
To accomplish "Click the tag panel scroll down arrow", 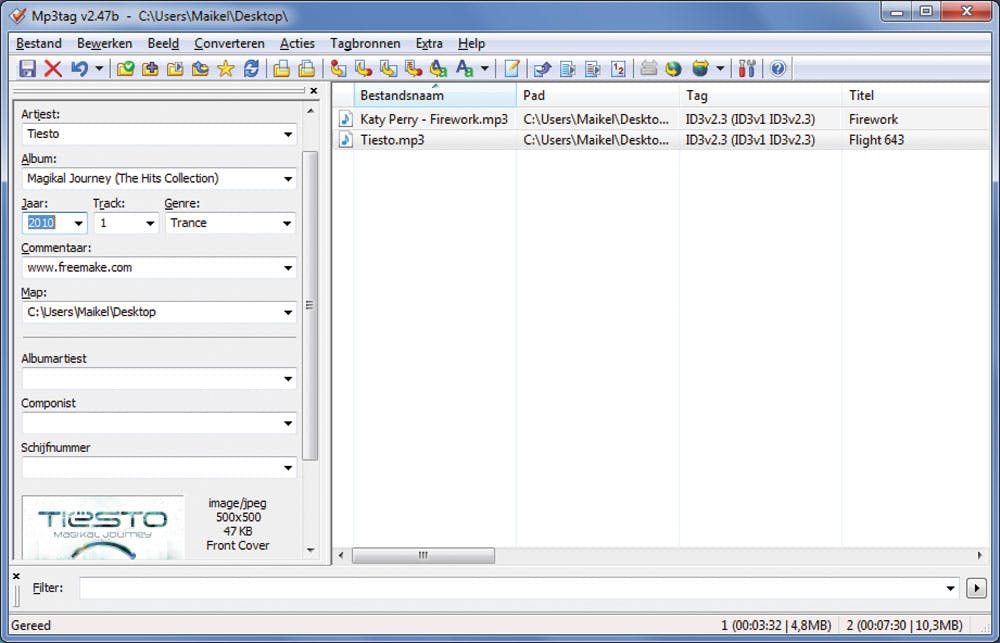I will (311, 551).
